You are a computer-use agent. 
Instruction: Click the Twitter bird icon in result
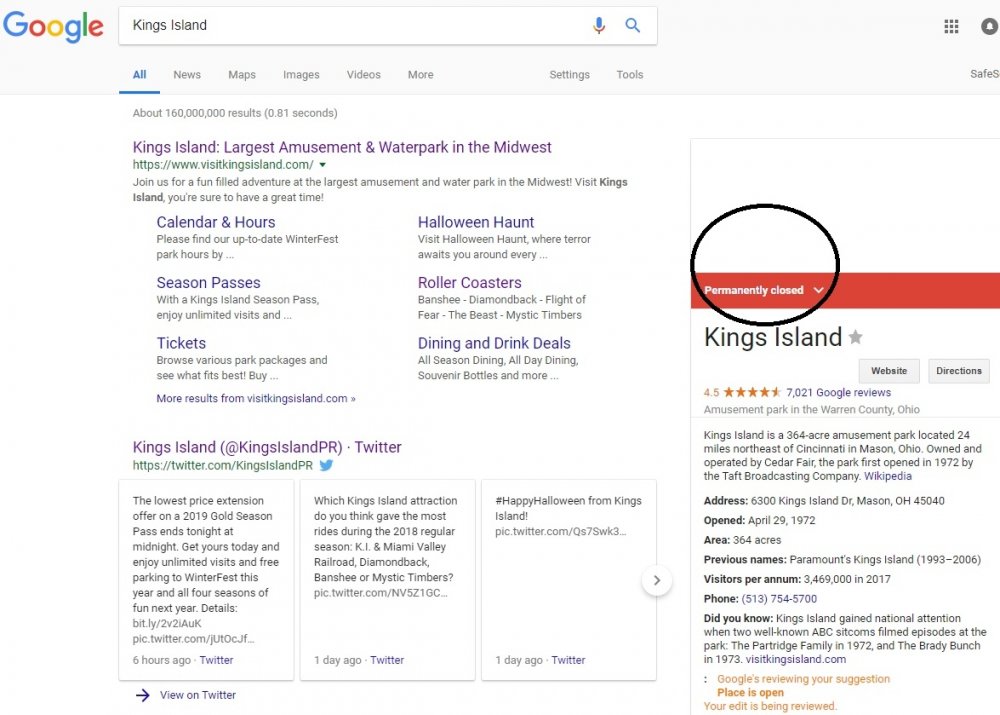coord(326,465)
